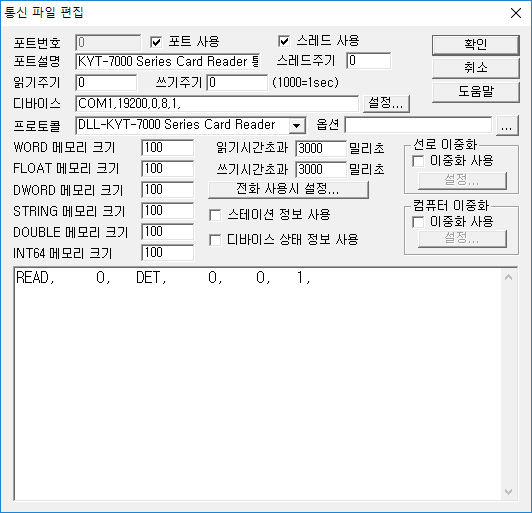Check 이중화 사용 under 컴퓨터 이중화
Viewport: 532px width, 513px height.
point(418,222)
